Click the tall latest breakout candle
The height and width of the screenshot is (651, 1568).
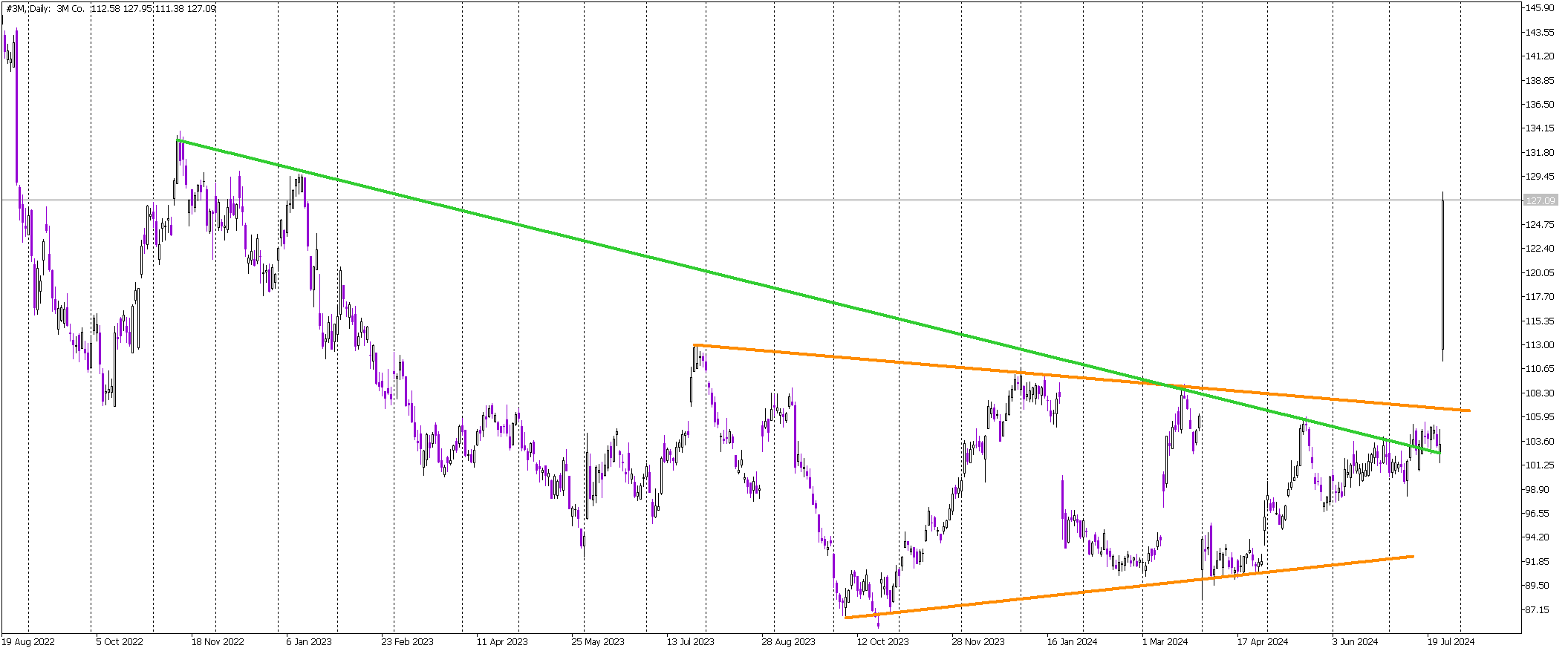pyautogui.click(x=1442, y=275)
